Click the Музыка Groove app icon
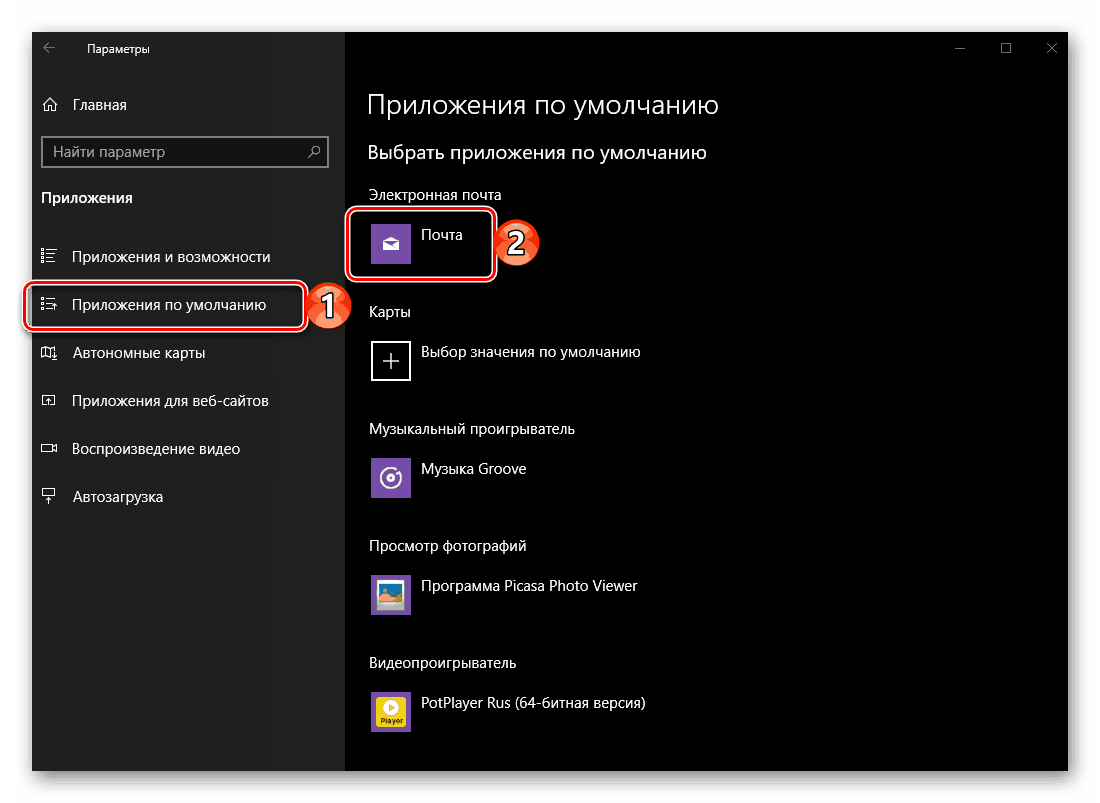 point(390,477)
